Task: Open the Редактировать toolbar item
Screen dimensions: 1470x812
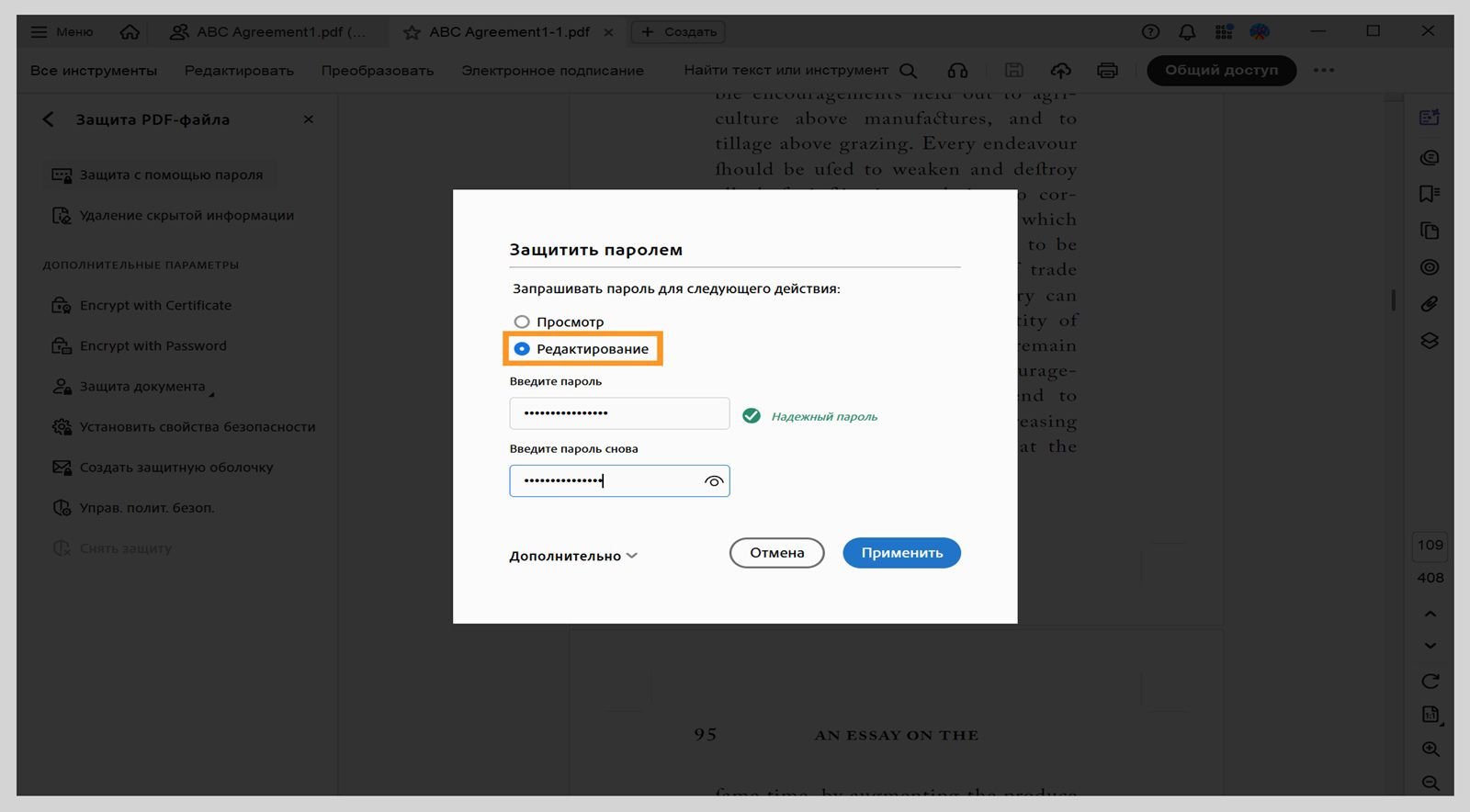Action: (239, 71)
